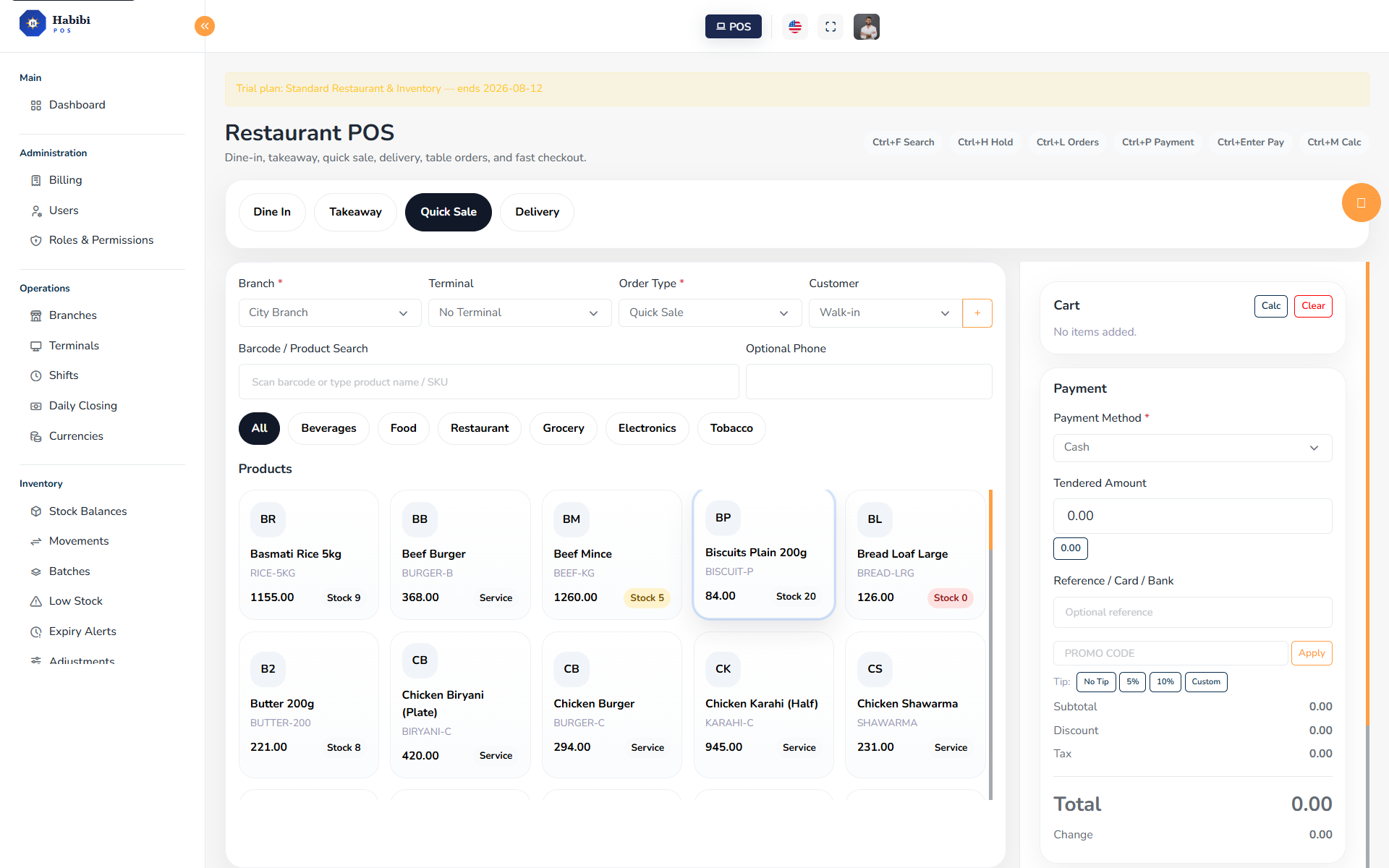This screenshot has width=1389, height=868.
Task: Click the Ctrl+F Search shortcut chip
Action: tap(903, 142)
